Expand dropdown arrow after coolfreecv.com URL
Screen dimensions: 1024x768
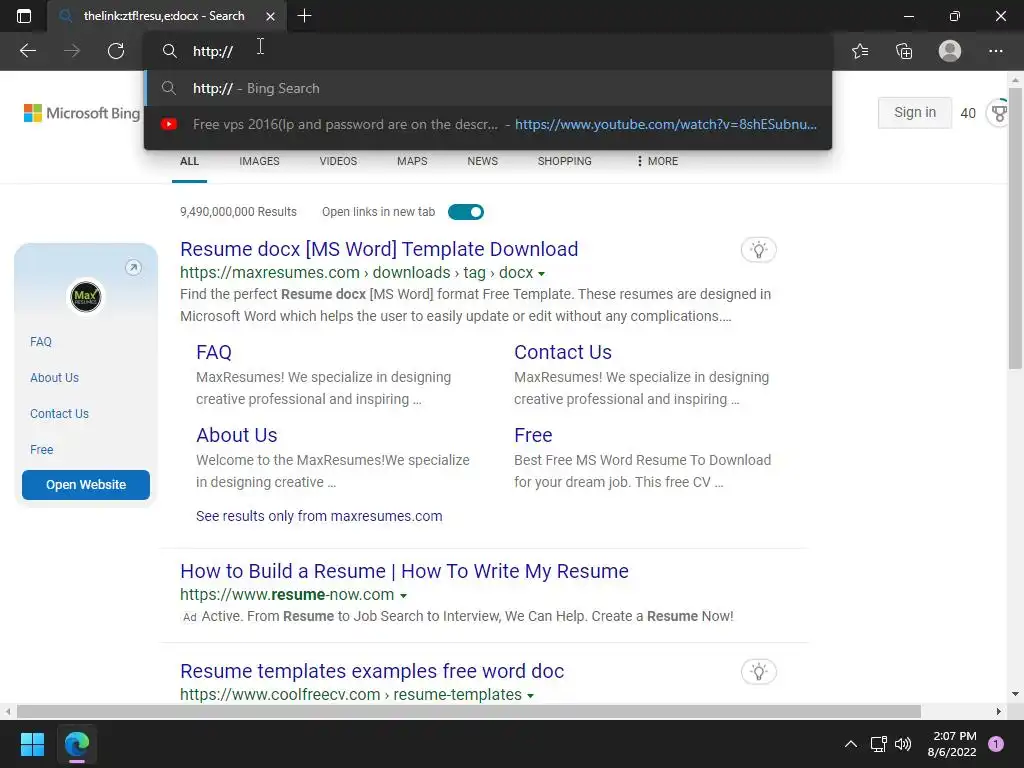(530, 696)
